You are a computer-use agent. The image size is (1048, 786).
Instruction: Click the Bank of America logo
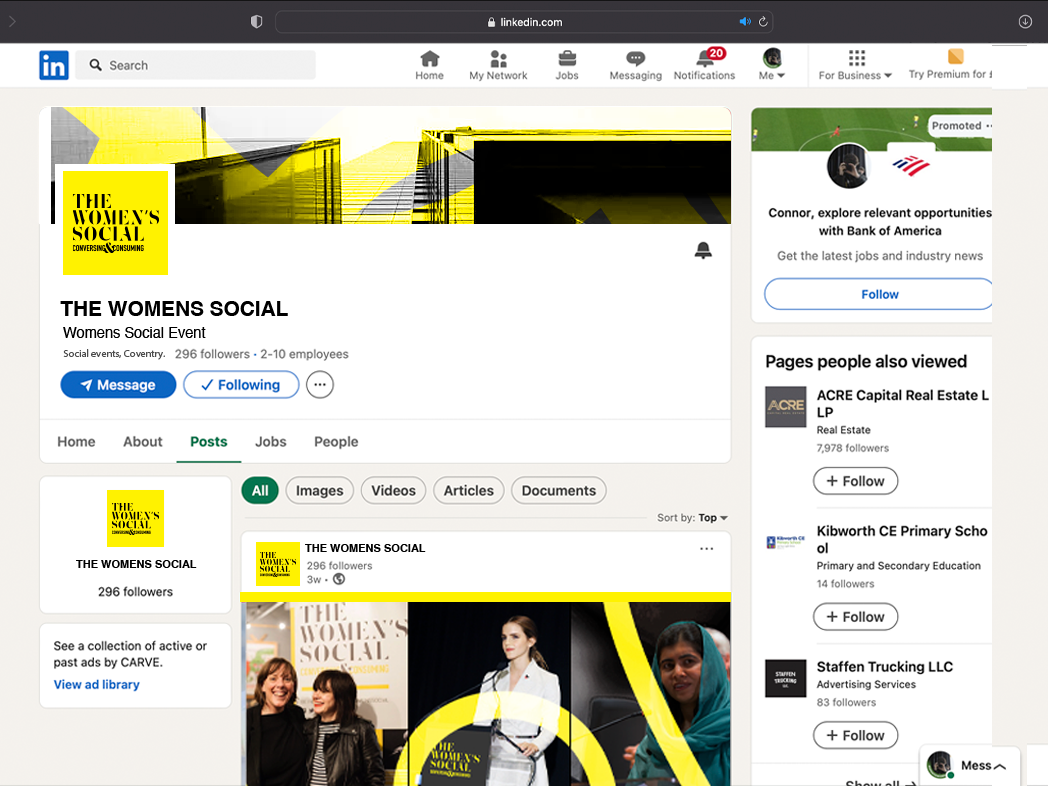910,165
